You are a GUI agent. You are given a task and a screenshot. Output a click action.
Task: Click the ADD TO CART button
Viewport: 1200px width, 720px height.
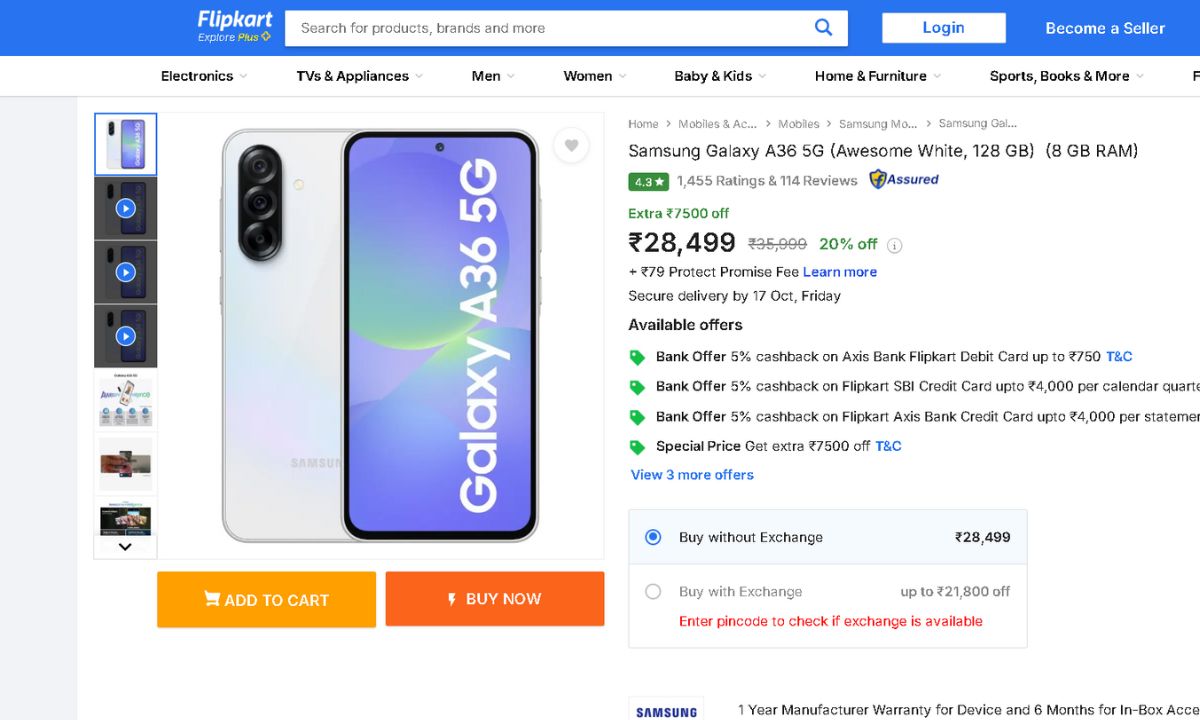[x=266, y=600]
